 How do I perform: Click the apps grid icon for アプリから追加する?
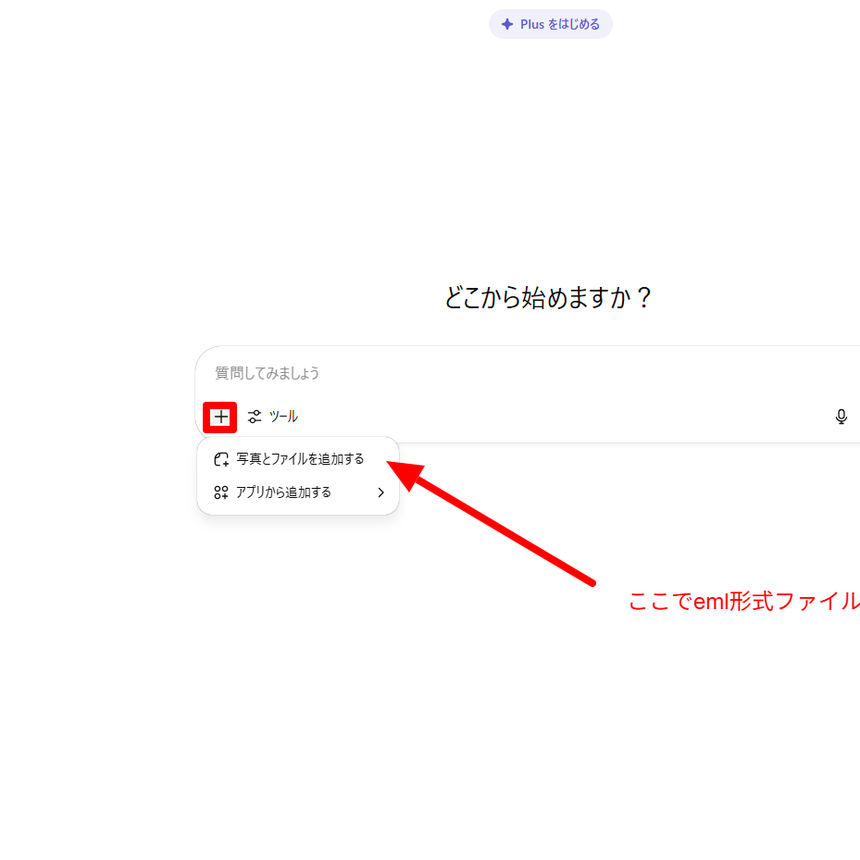(x=222, y=492)
